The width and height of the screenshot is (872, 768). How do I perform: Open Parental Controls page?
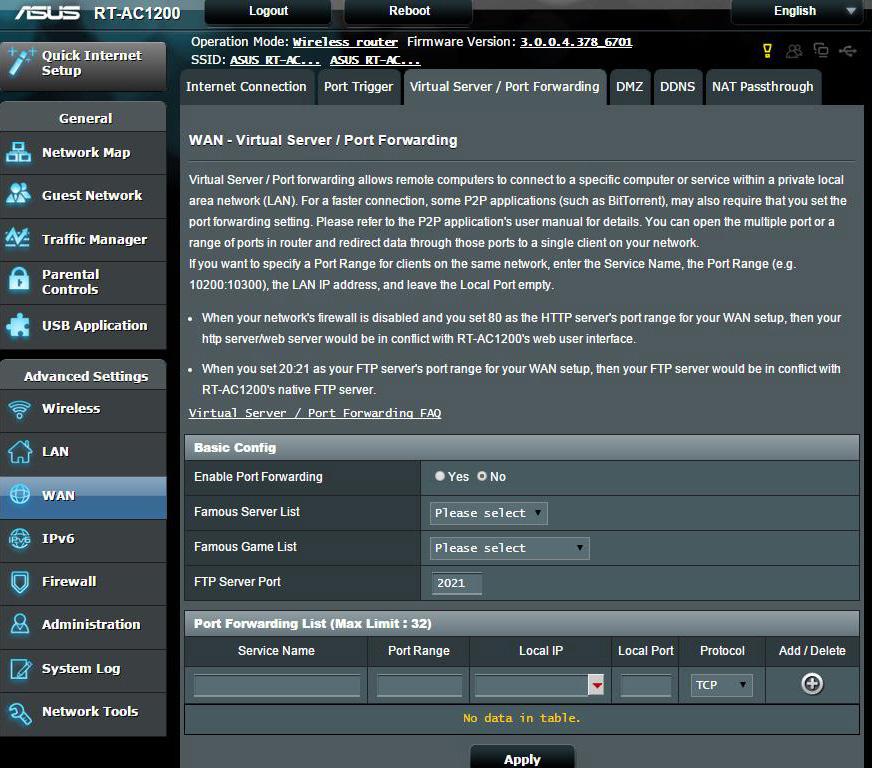(x=83, y=282)
